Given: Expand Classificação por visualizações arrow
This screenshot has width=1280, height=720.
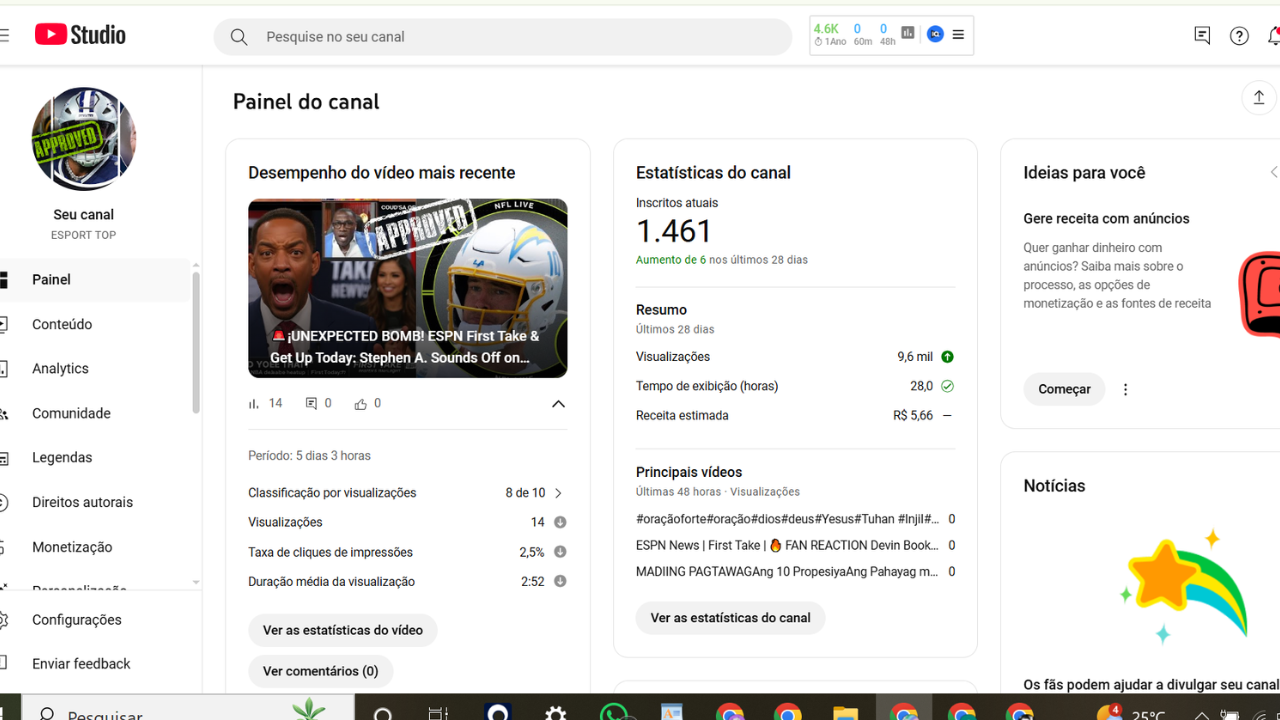Looking at the screenshot, I should (558, 493).
